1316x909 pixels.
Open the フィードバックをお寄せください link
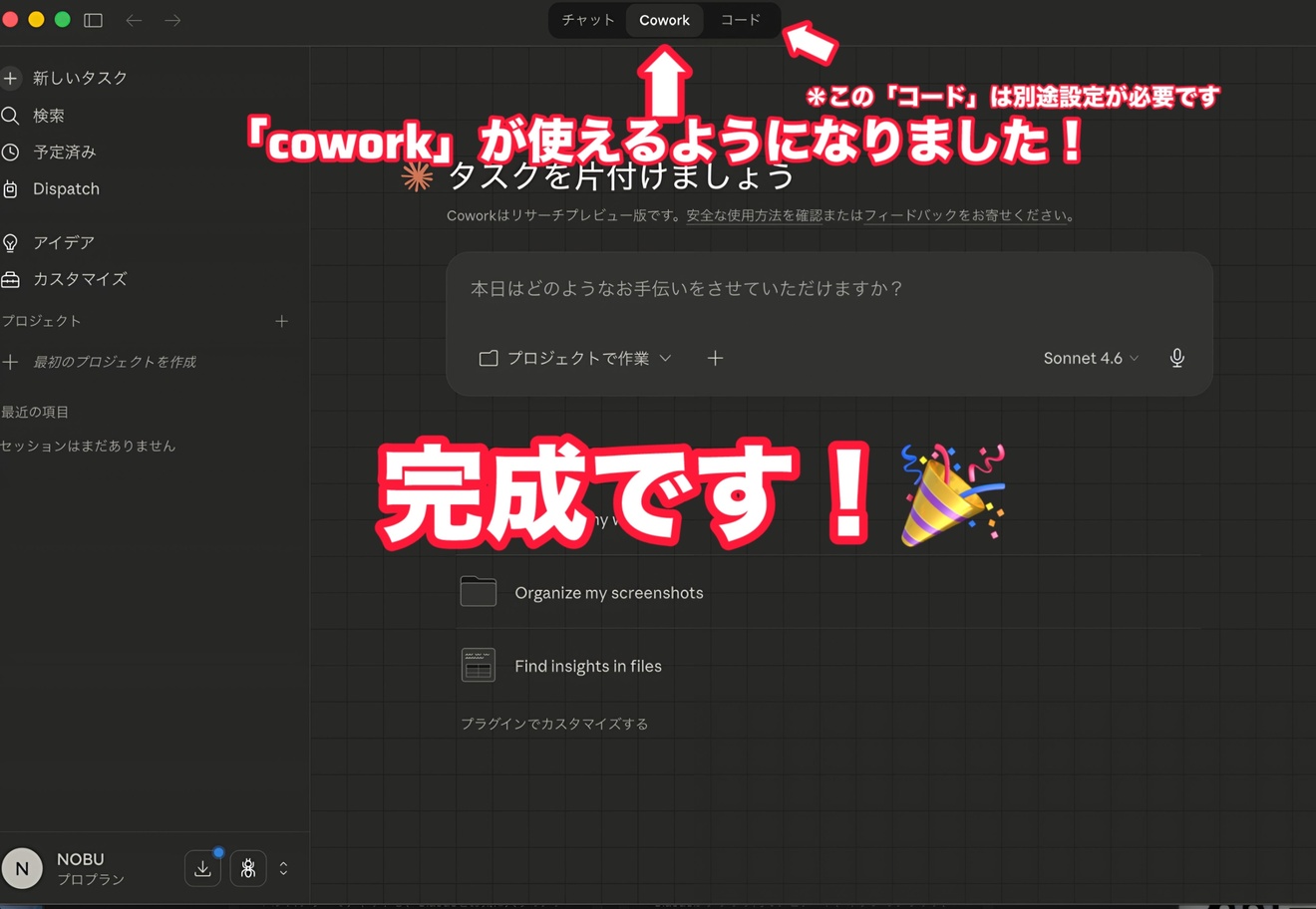(x=965, y=215)
